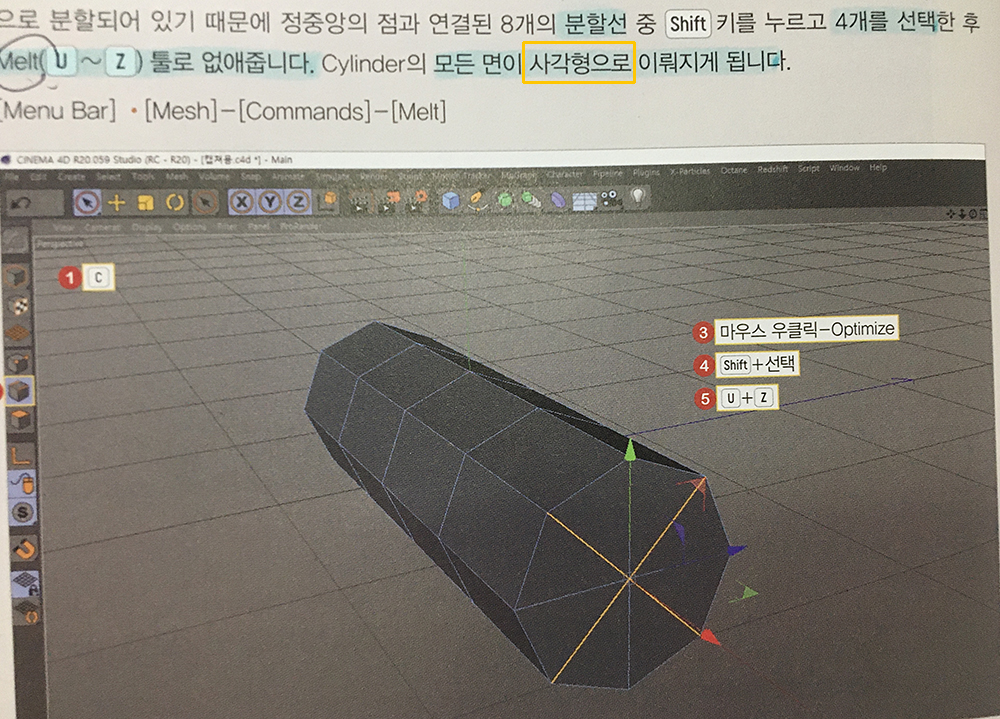1000x719 pixels.
Task: Toggle the Locked Workplane icon
Action: (26, 582)
